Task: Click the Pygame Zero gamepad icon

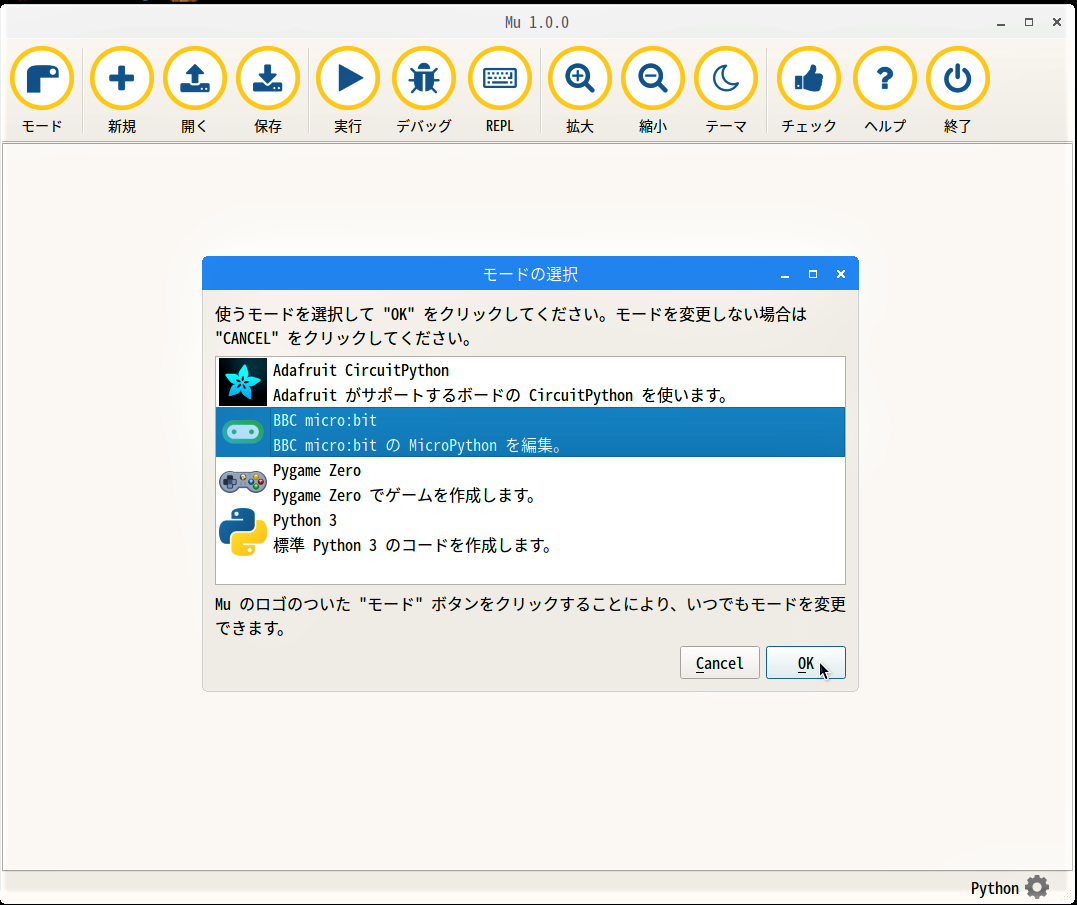Action: point(242,482)
